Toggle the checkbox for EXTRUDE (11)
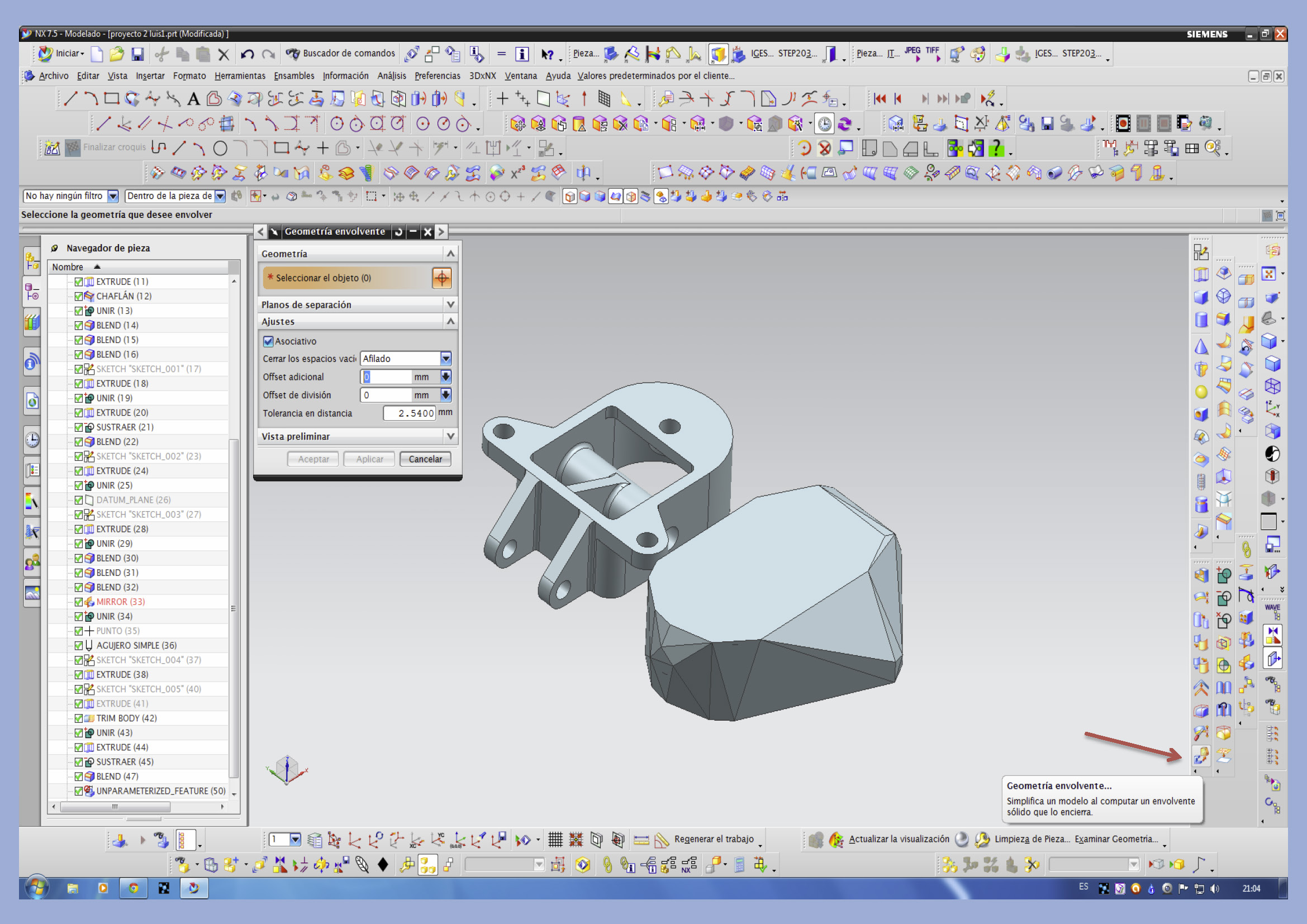 (79, 282)
